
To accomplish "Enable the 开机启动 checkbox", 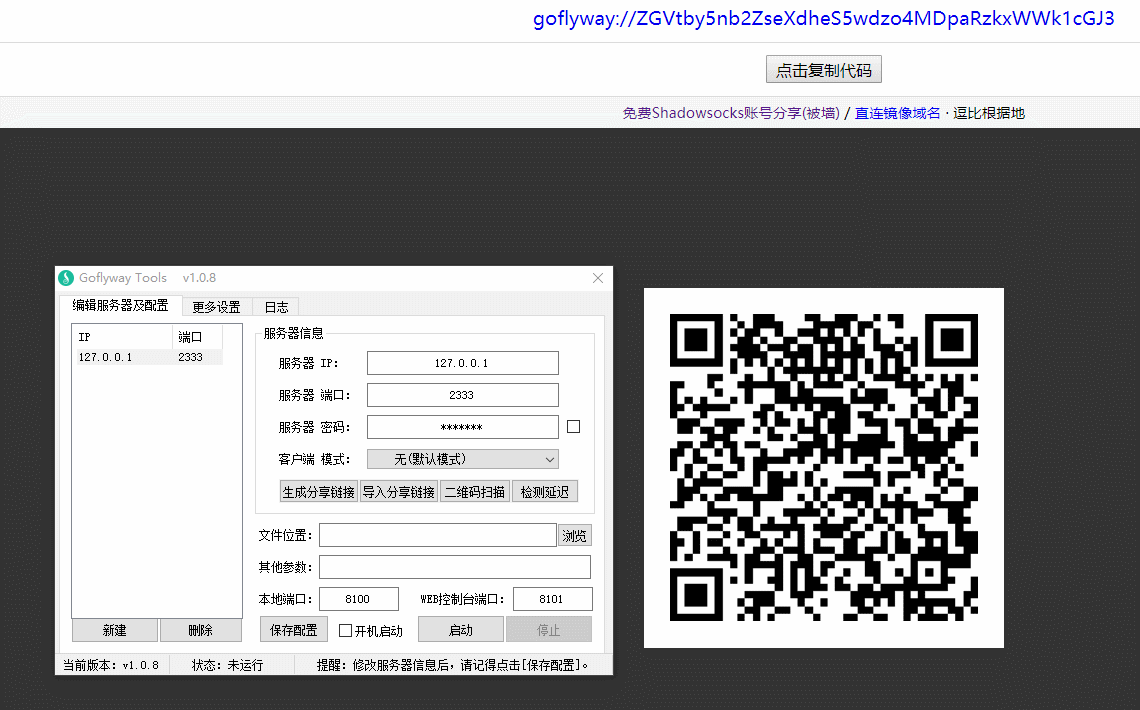I will [x=346, y=631].
